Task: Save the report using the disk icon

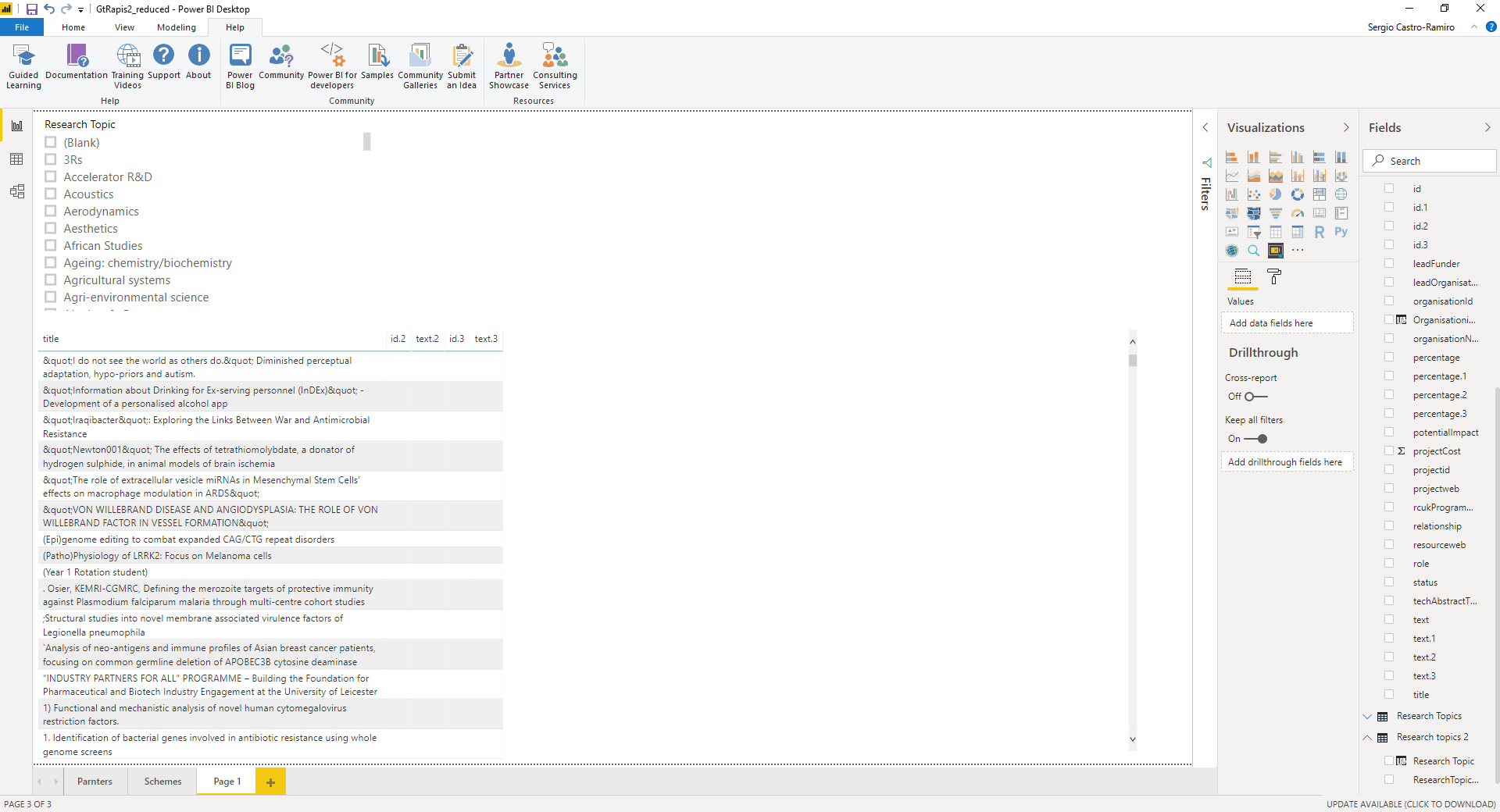Action: click(32, 9)
